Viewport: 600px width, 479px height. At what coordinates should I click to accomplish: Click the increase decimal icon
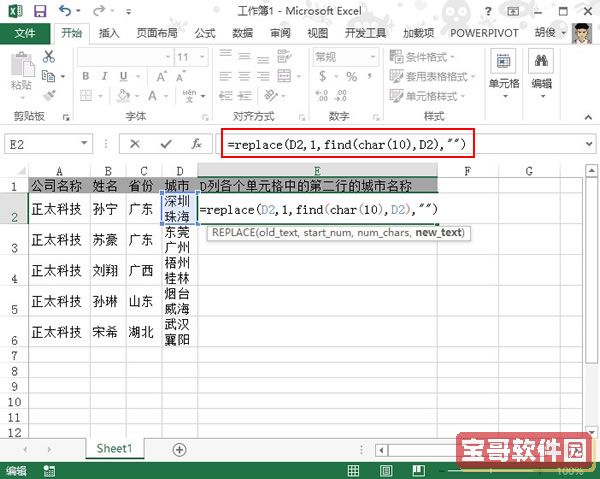321,95
